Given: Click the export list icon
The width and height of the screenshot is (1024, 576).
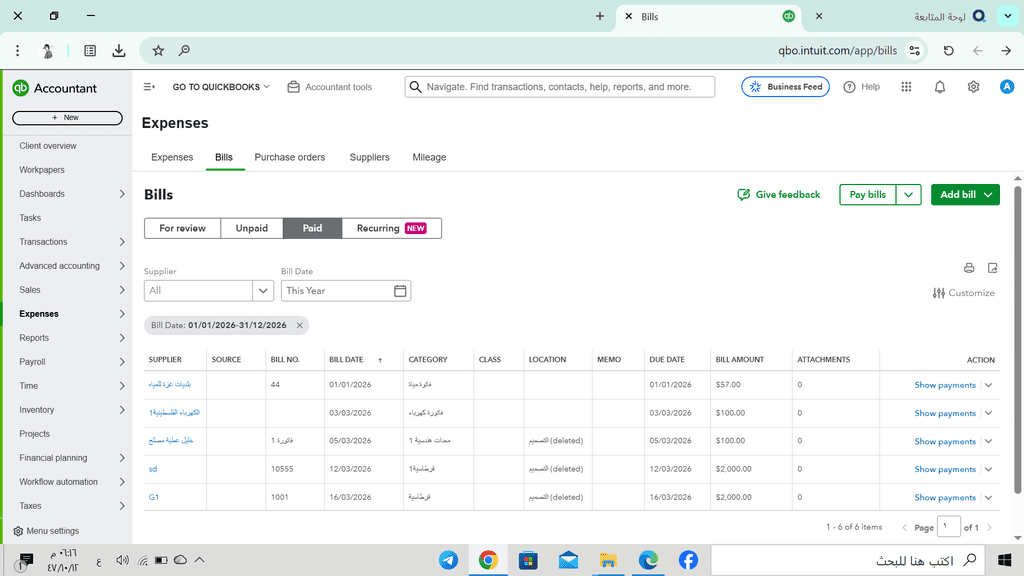Looking at the screenshot, I should (x=992, y=268).
